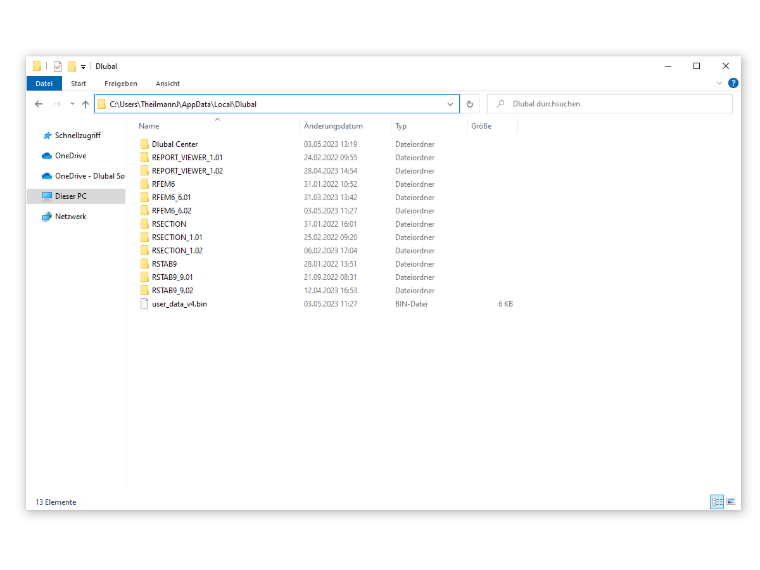Click the 13 Elemente status text
This screenshot has width=760, height=570.
tap(56, 502)
